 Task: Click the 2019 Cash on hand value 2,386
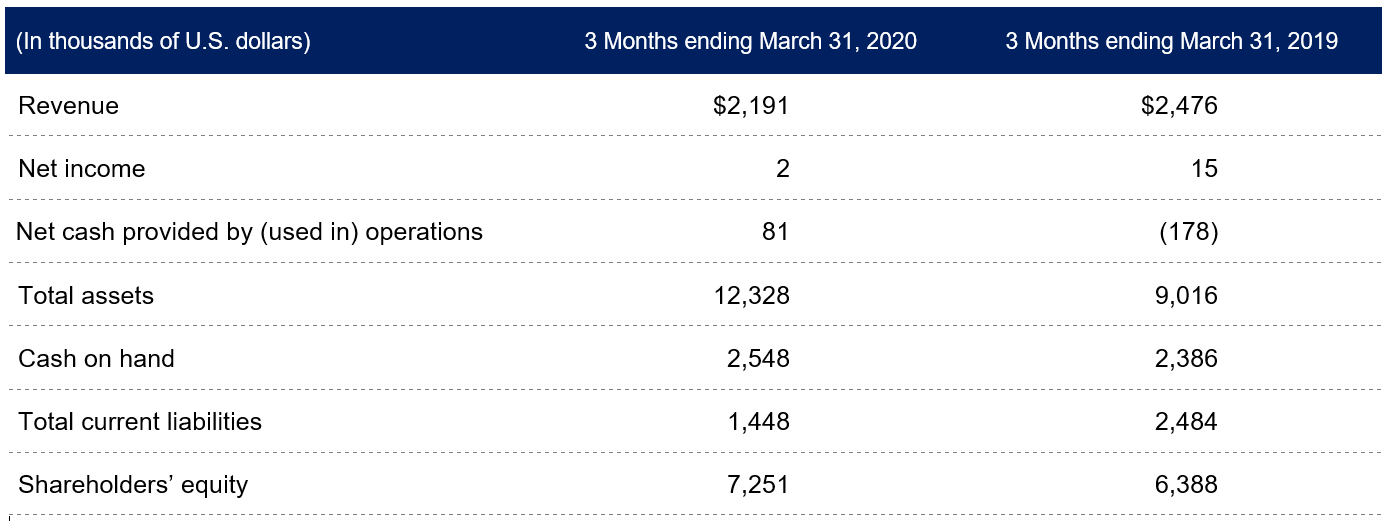coord(1185,358)
